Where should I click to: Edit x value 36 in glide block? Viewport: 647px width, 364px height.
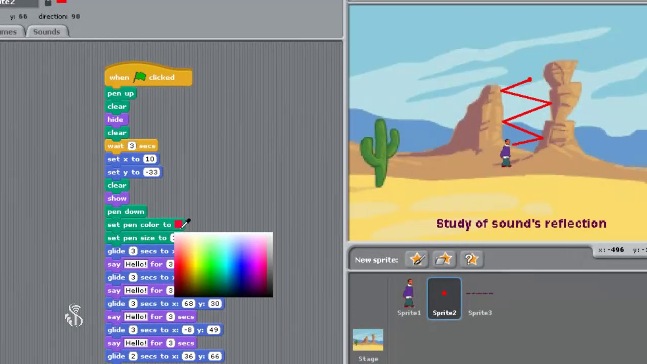pos(189,356)
